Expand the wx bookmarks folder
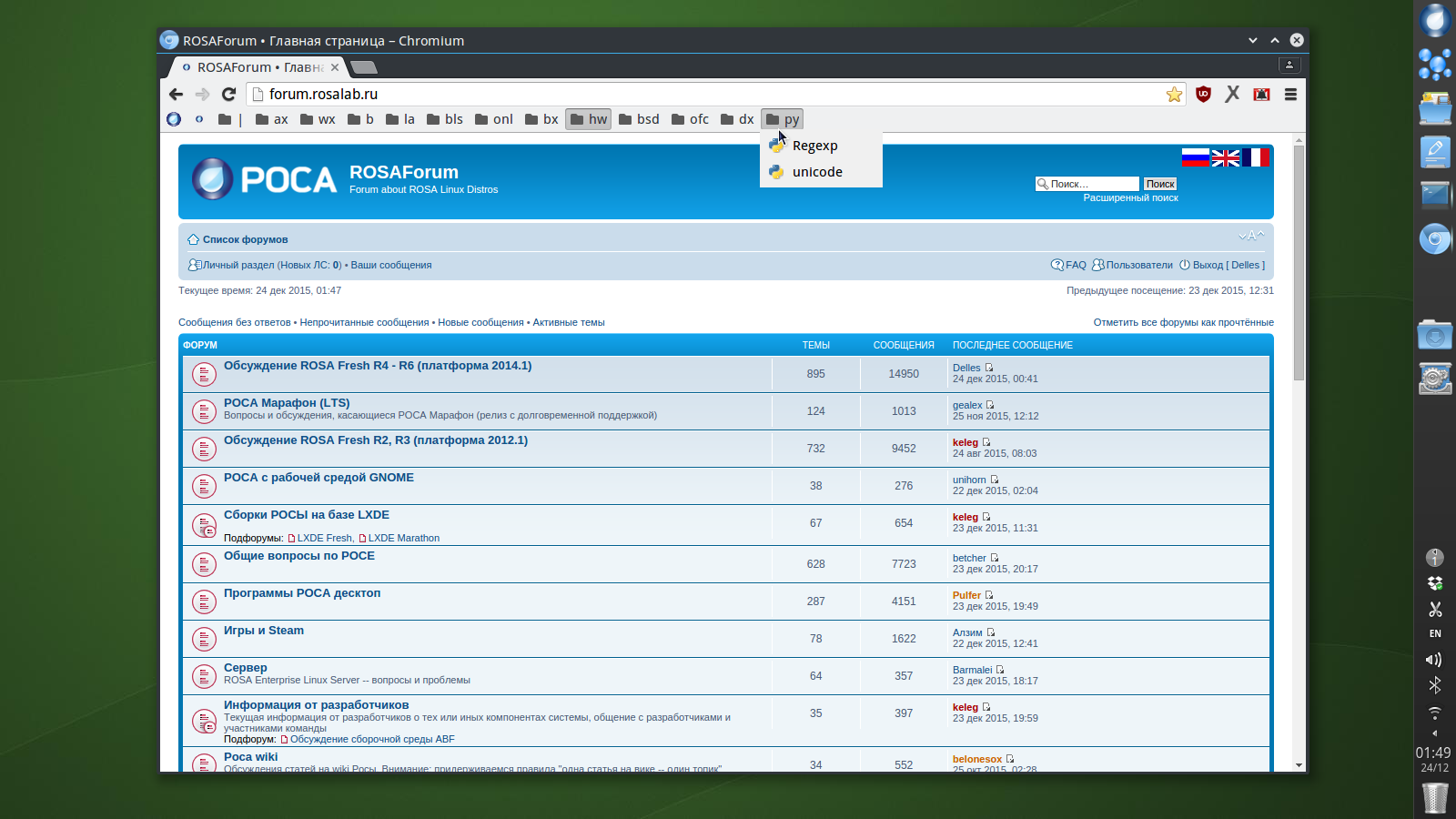 (x=318, y=119)
